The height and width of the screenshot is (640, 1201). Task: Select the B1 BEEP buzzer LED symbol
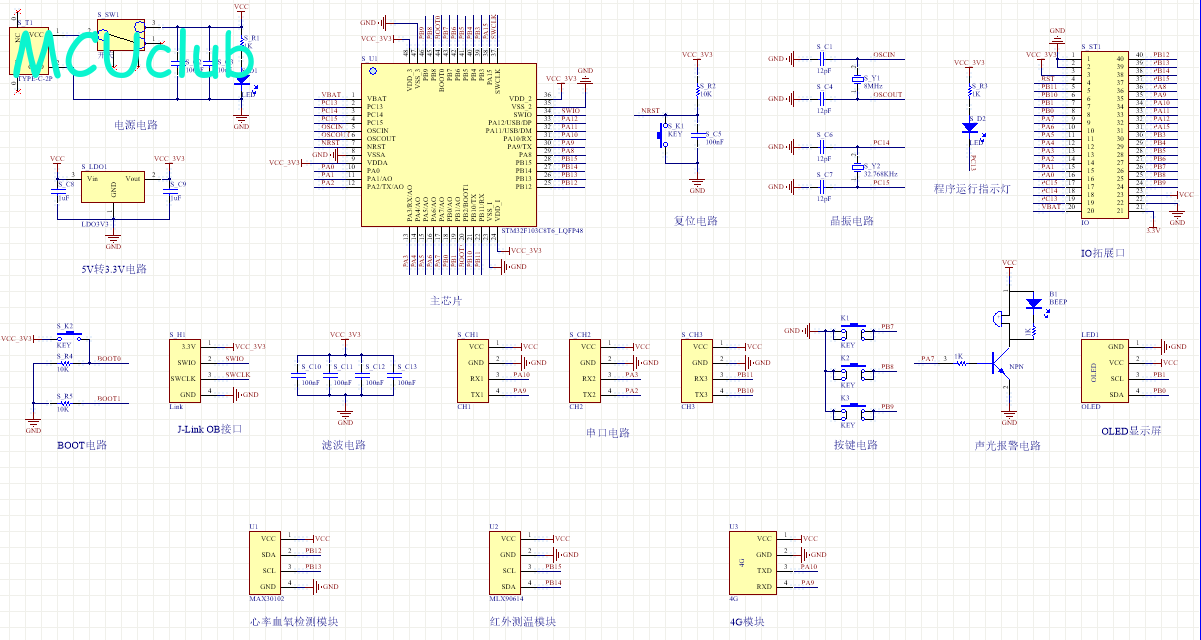(x=1033, y=303)
